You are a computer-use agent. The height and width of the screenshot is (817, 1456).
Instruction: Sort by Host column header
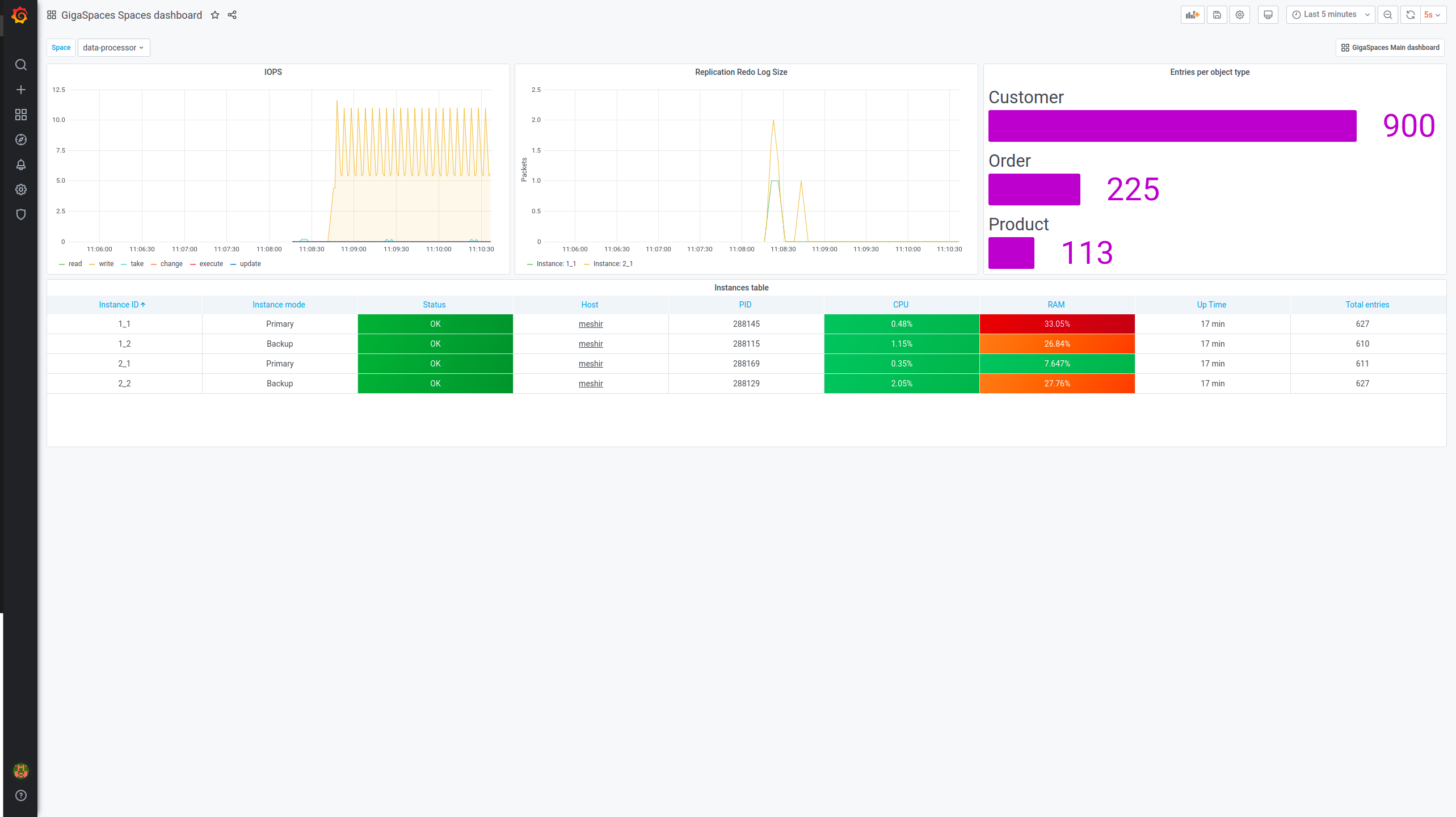pyautogui.click(x=590, y=305)
